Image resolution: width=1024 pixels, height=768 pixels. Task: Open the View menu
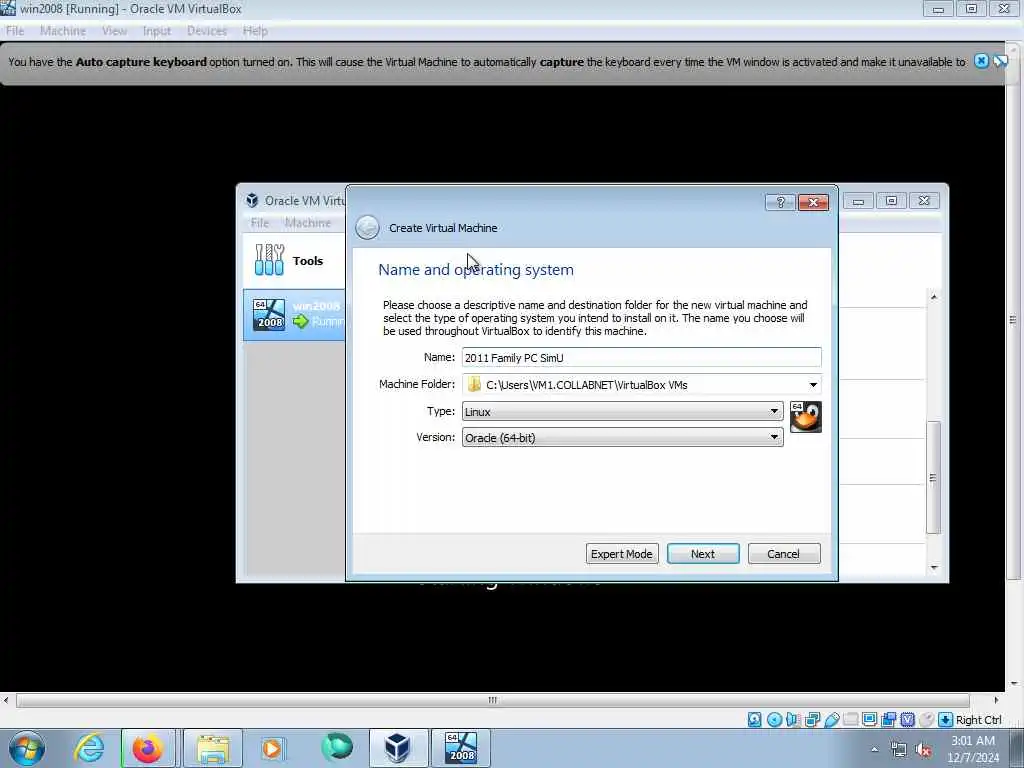pyautogui.click(x=114, y=31)
